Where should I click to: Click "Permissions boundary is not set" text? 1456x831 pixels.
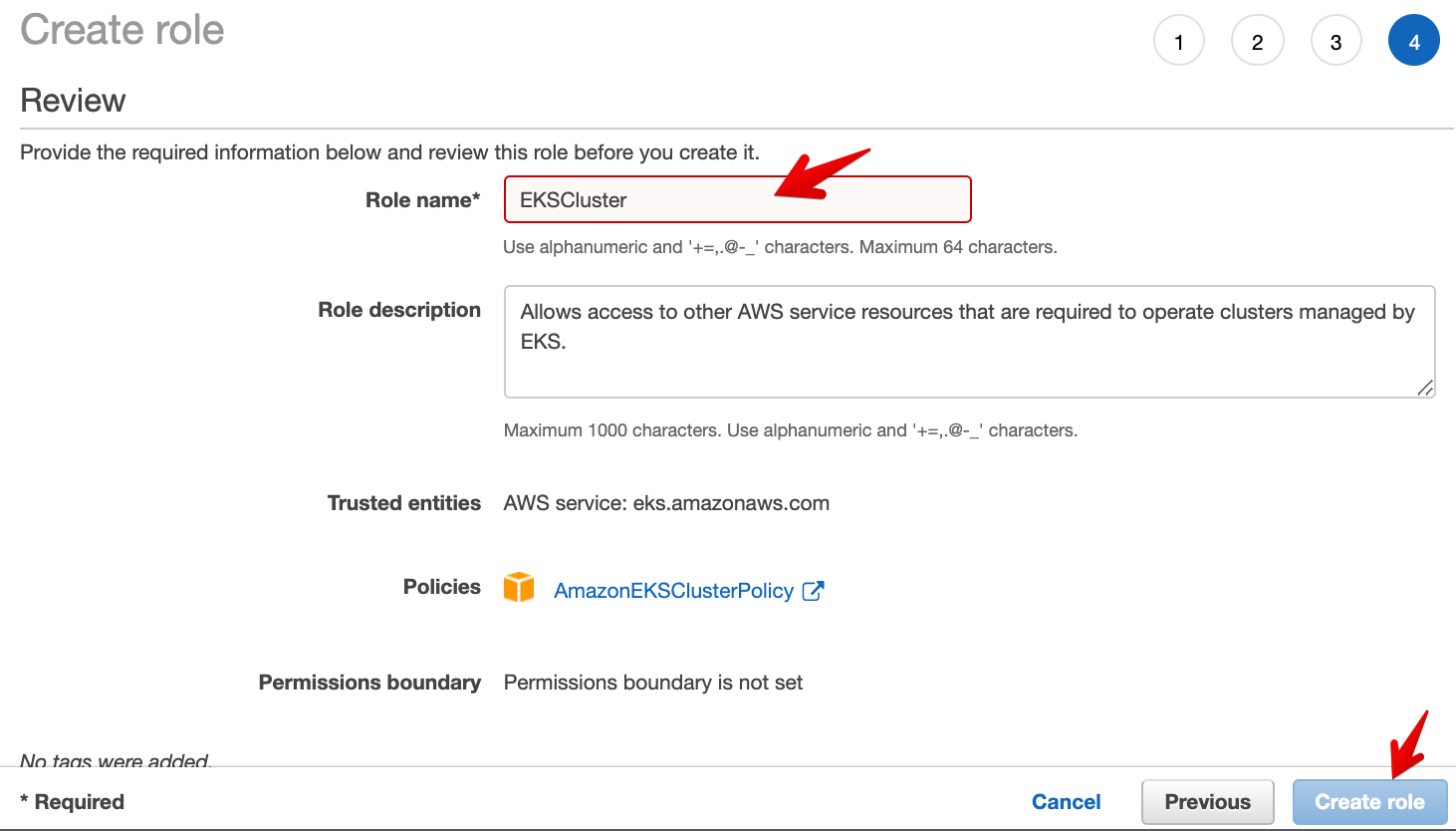tap(653, 683)
